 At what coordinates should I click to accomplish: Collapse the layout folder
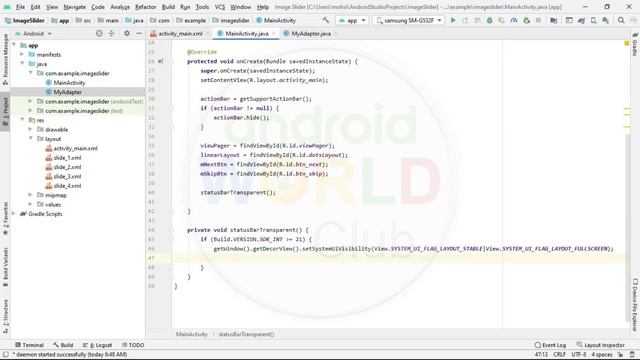pyautogui.click(x=30, y=139)
